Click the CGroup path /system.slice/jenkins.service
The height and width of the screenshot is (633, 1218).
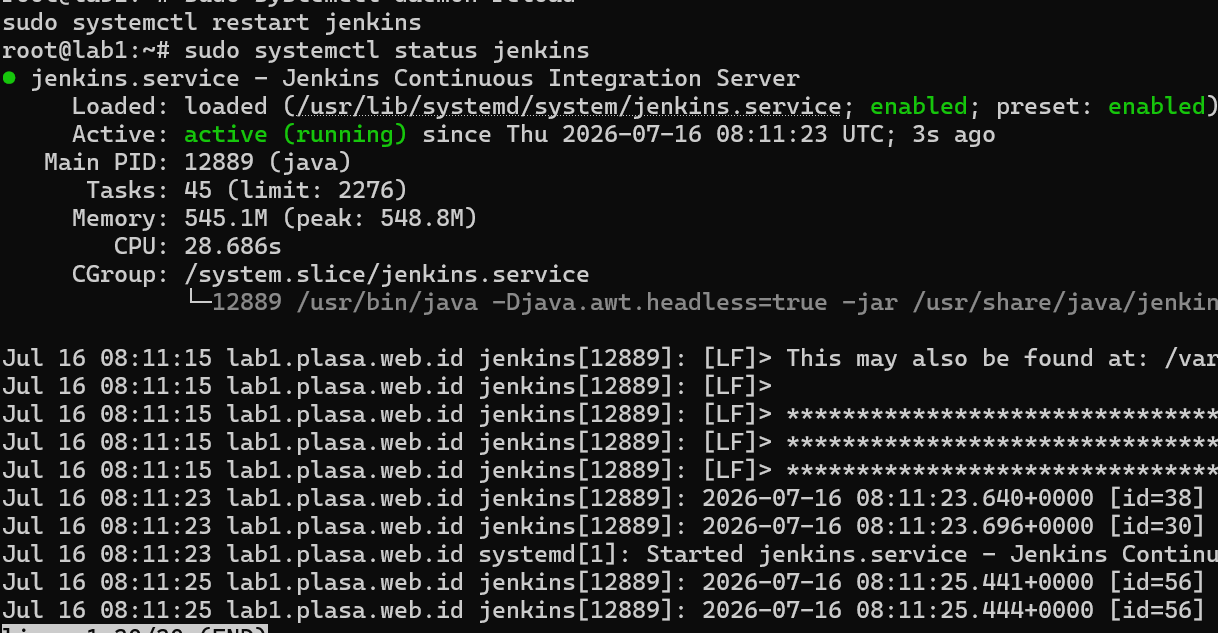386,274
